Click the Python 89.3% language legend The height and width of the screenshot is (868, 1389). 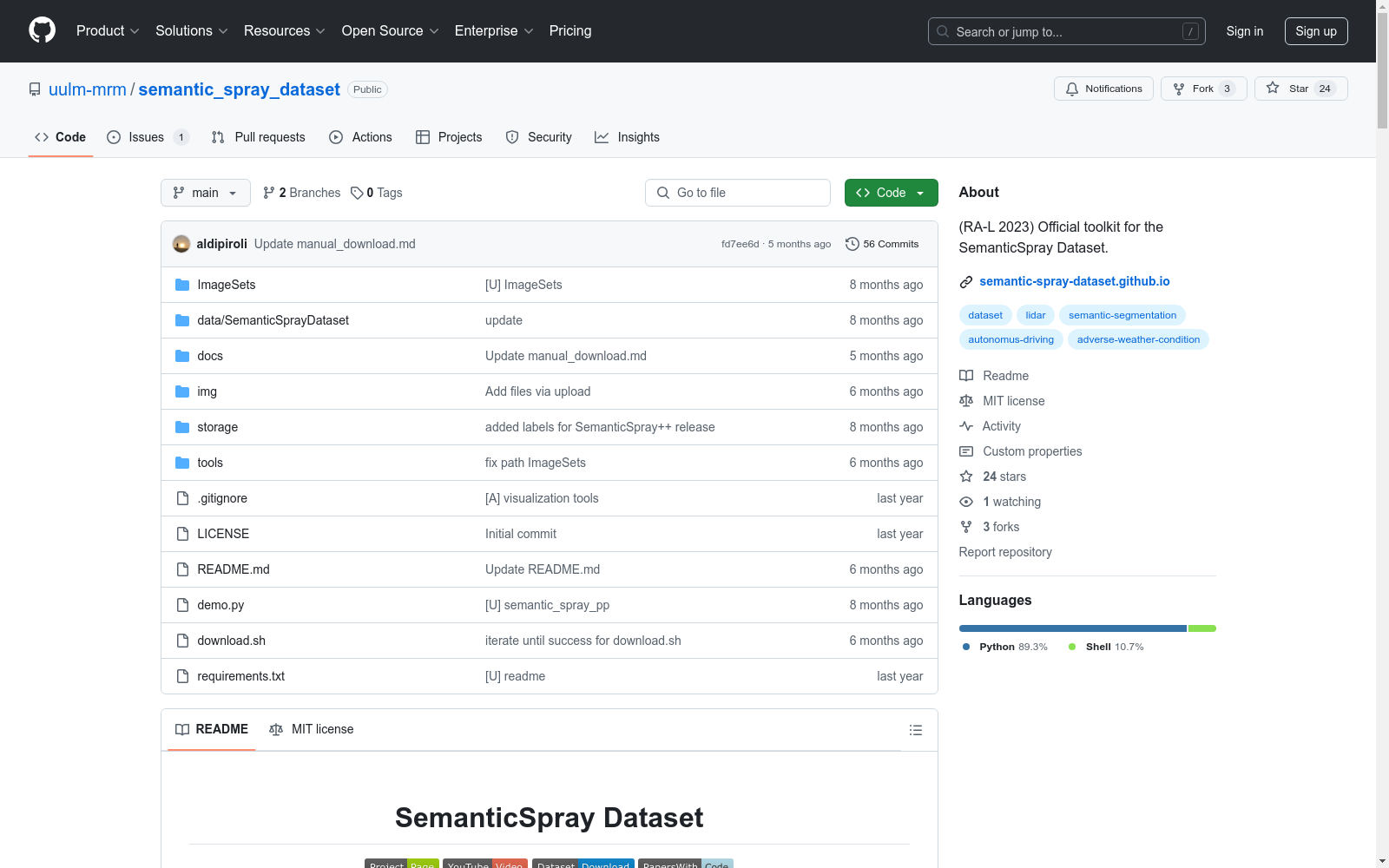point(1005,647)
